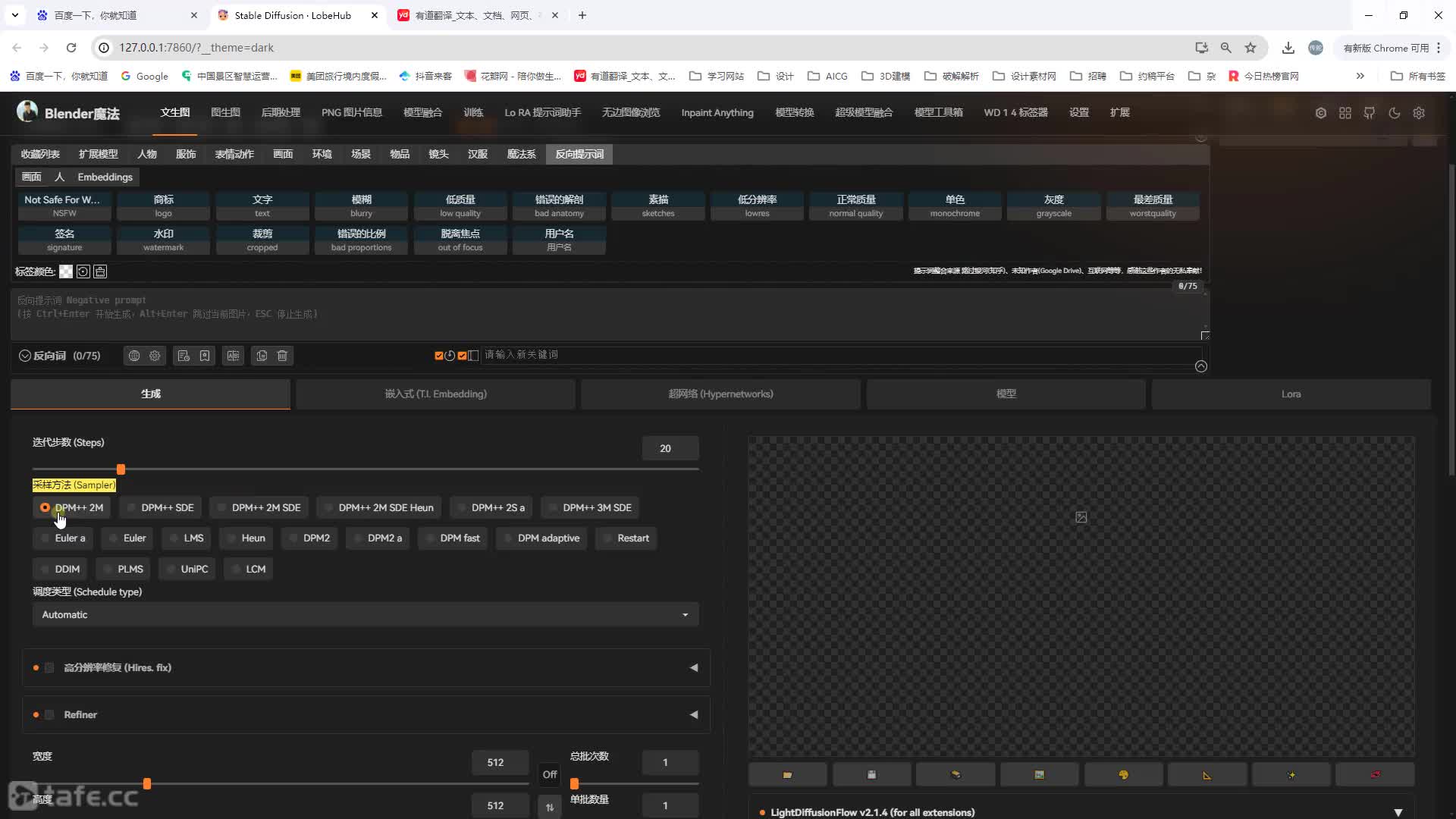The height and width of the screenshot is (819, 1456).
Task: Open output folder using the folder icon
Action: pyautogui.click(x=787, y=774)
